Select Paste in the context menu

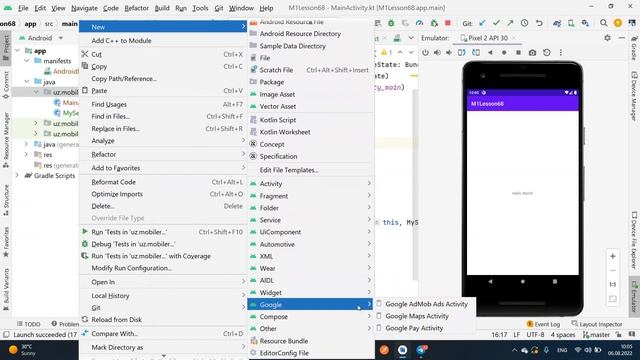point(163,91)
